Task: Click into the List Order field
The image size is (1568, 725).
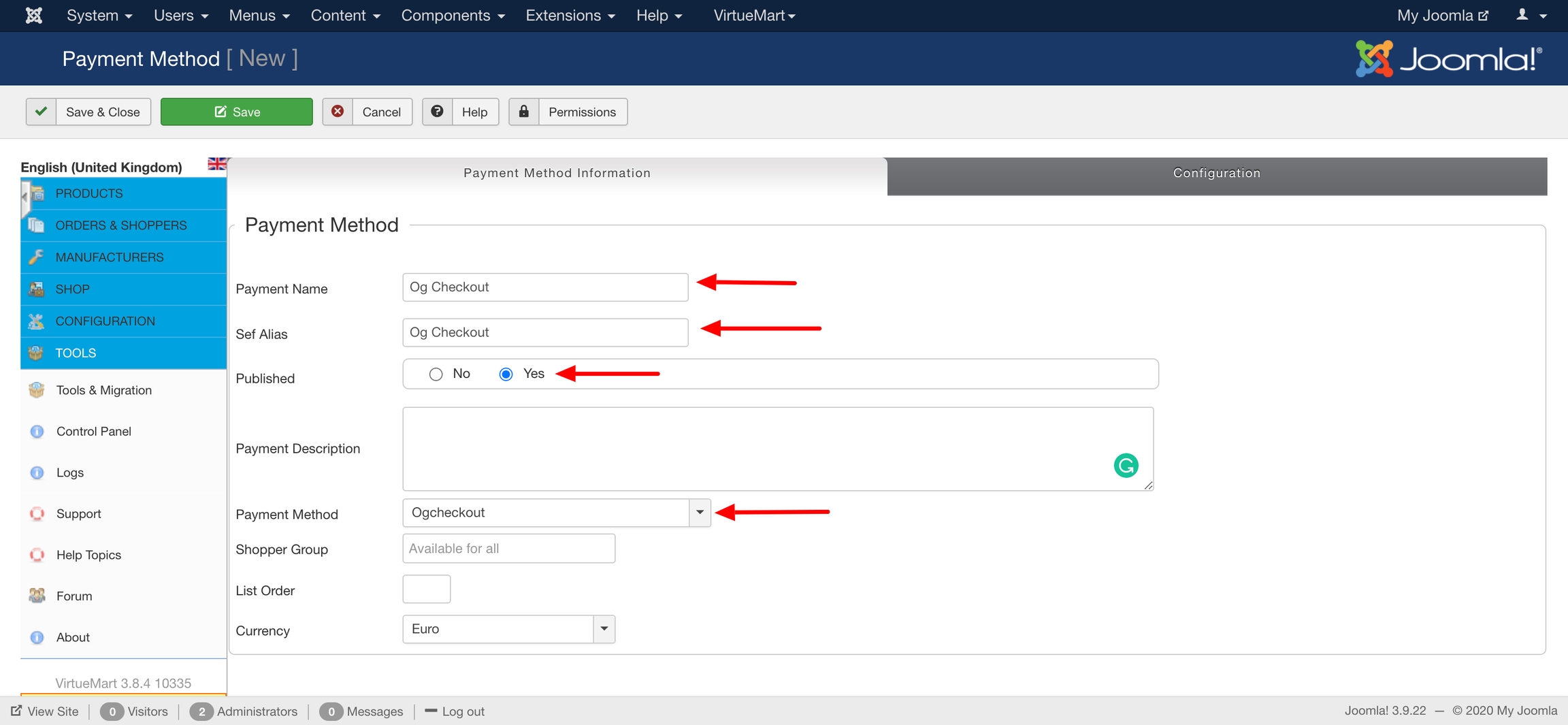Action: coord(426,590)
